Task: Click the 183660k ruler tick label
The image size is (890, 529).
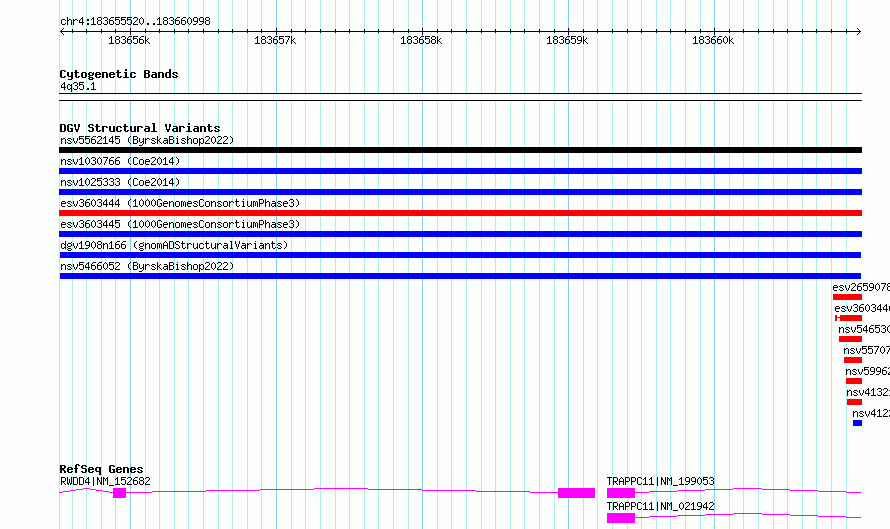Action: coord(713,41)
